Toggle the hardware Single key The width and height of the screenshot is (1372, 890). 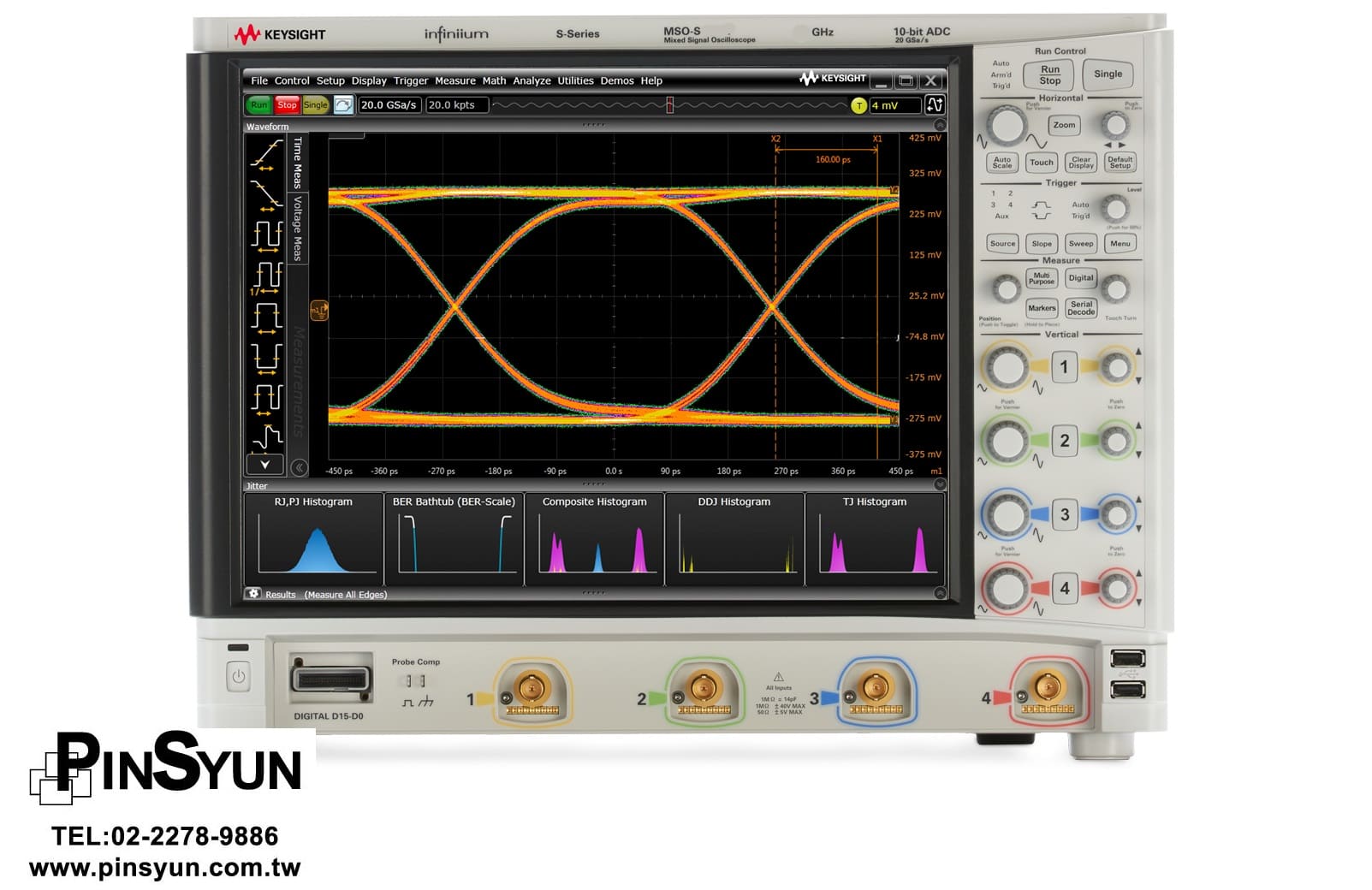click(1108, 74)
